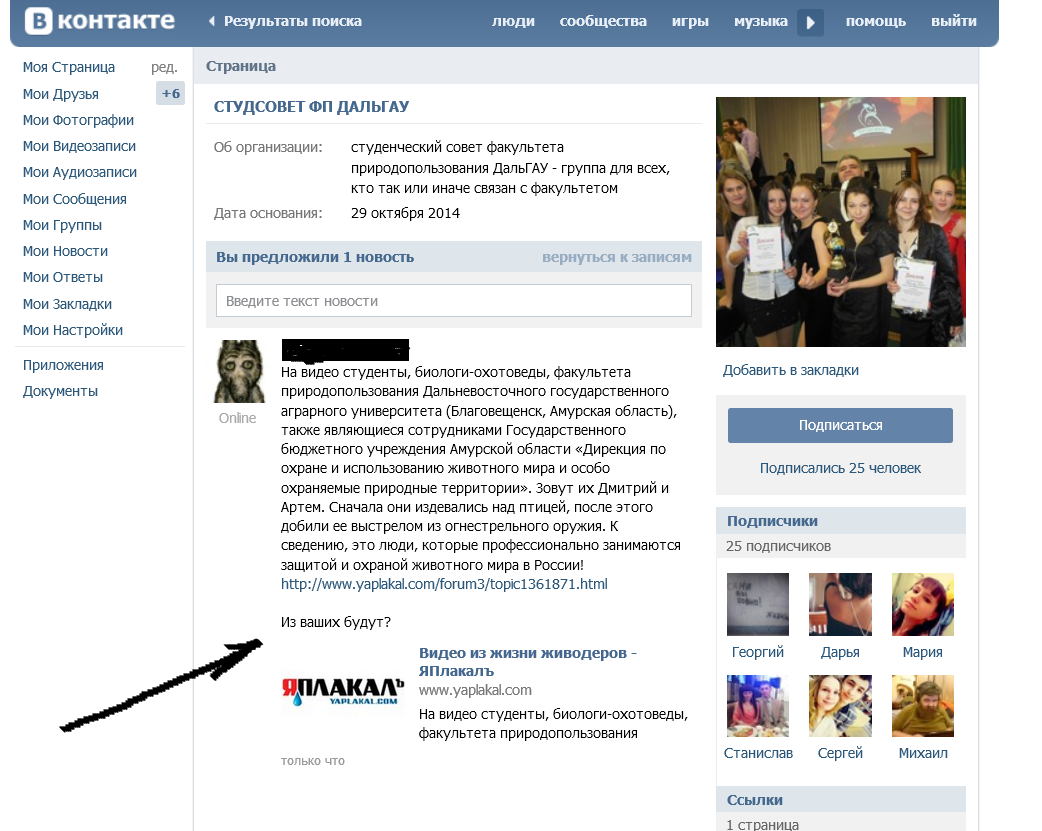Viewport: 1042px width, 831px height.
Task: Open subscriber Сергей's avatar
Action: coord(840,706)
